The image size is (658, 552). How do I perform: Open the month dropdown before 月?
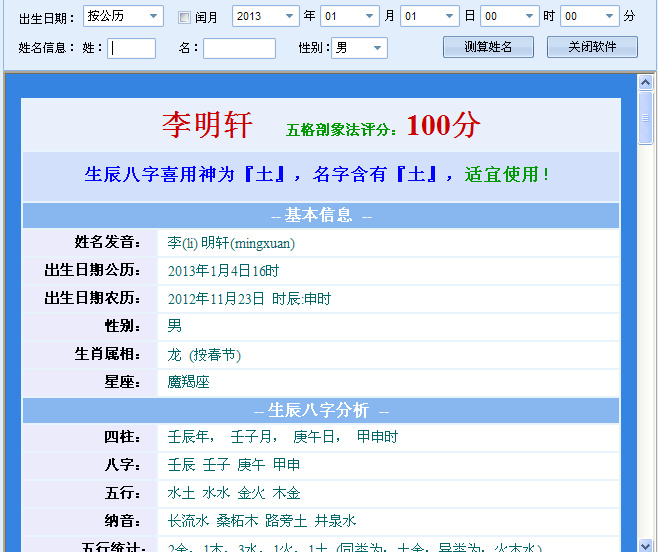tap(350, 16)
